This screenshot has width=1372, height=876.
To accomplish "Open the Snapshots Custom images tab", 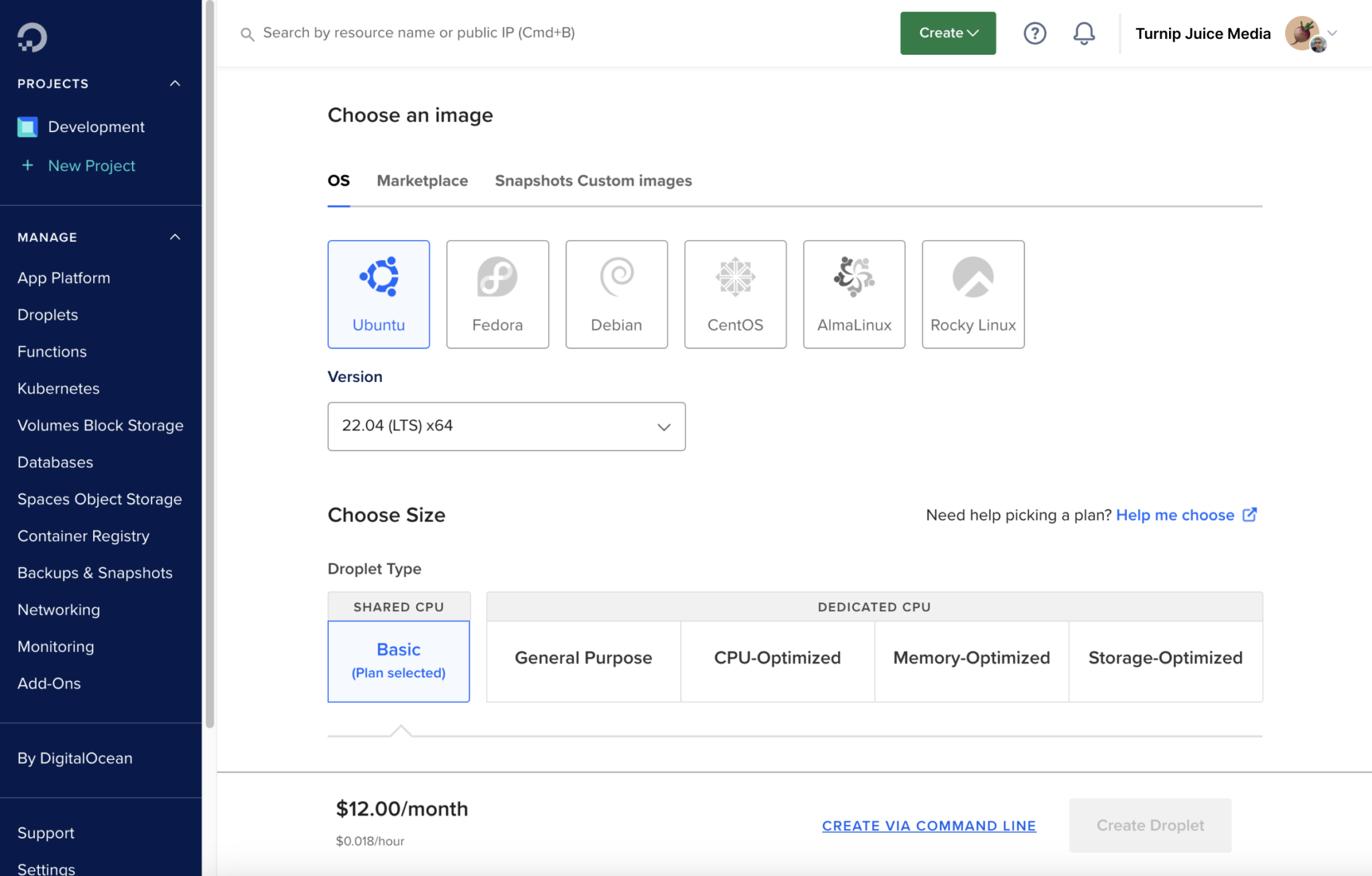I will click(593, 180).
